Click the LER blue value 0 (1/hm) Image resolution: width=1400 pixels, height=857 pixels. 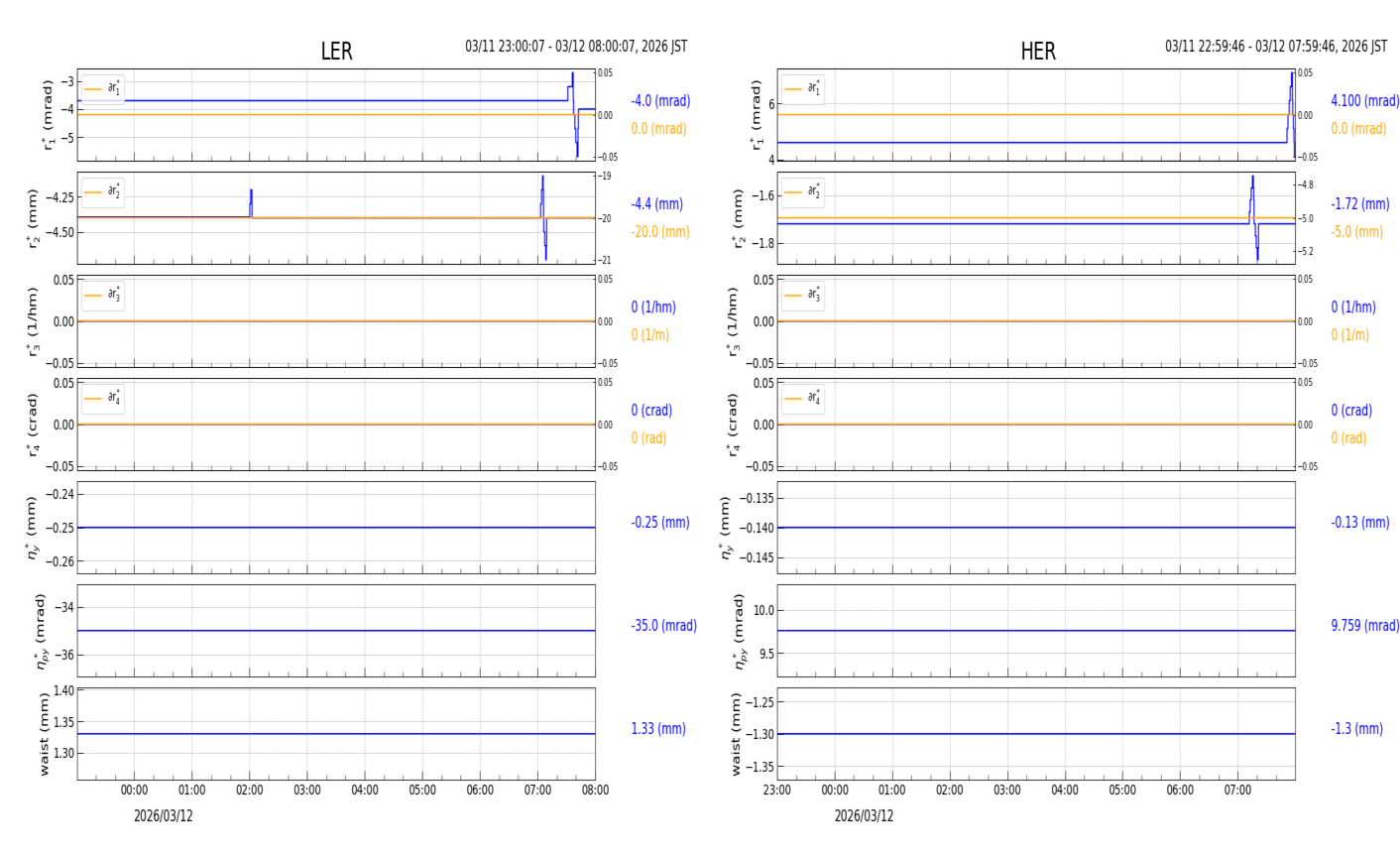(656, 307)
